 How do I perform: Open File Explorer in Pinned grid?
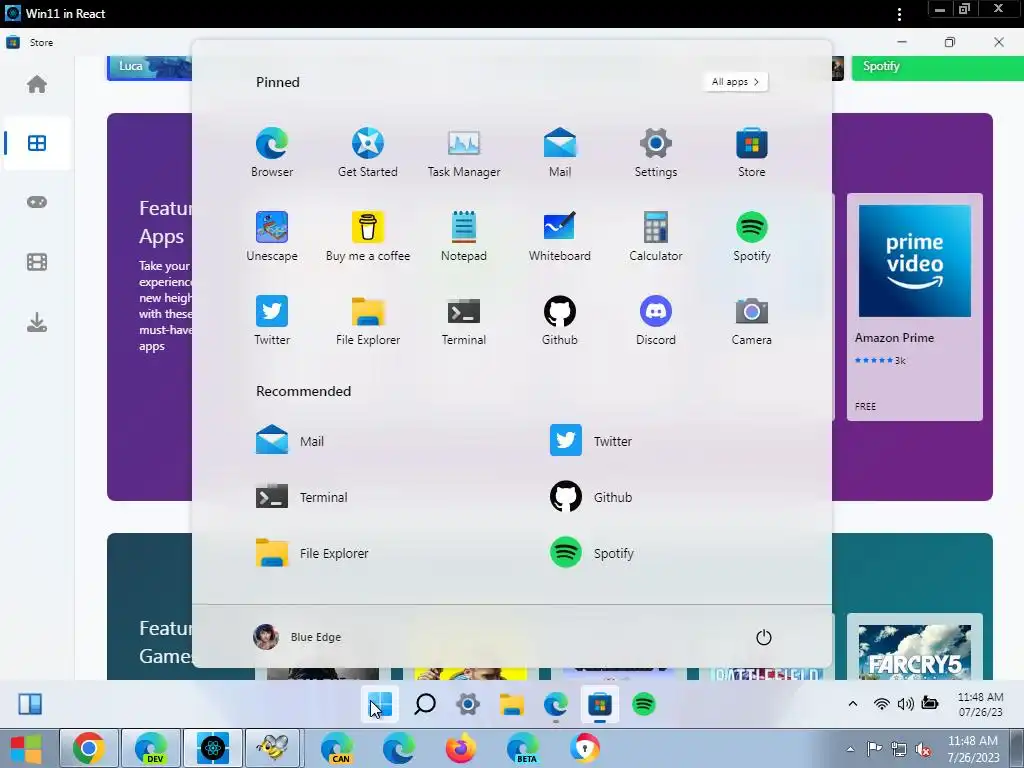point(368,320)
